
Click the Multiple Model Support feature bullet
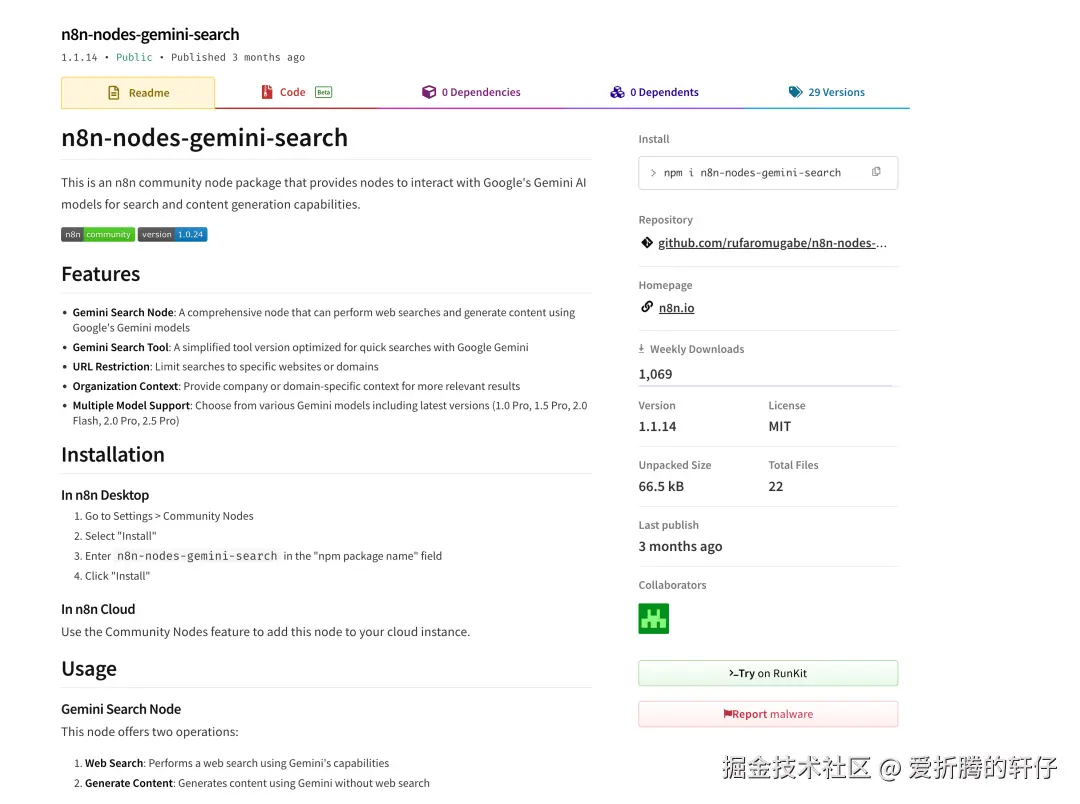click(x=330, y=413)
